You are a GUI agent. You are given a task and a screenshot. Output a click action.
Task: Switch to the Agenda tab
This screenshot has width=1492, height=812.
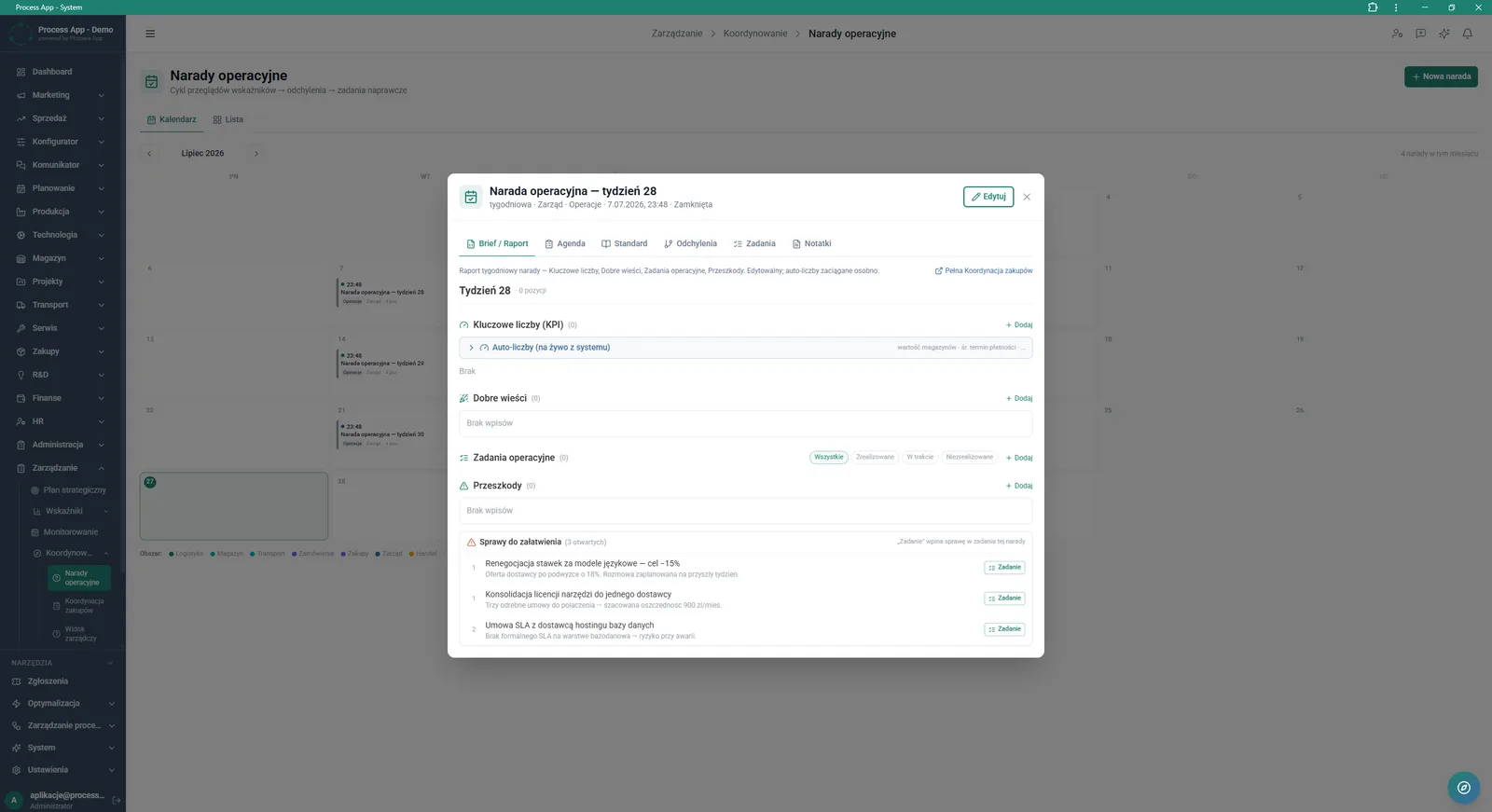565,243
